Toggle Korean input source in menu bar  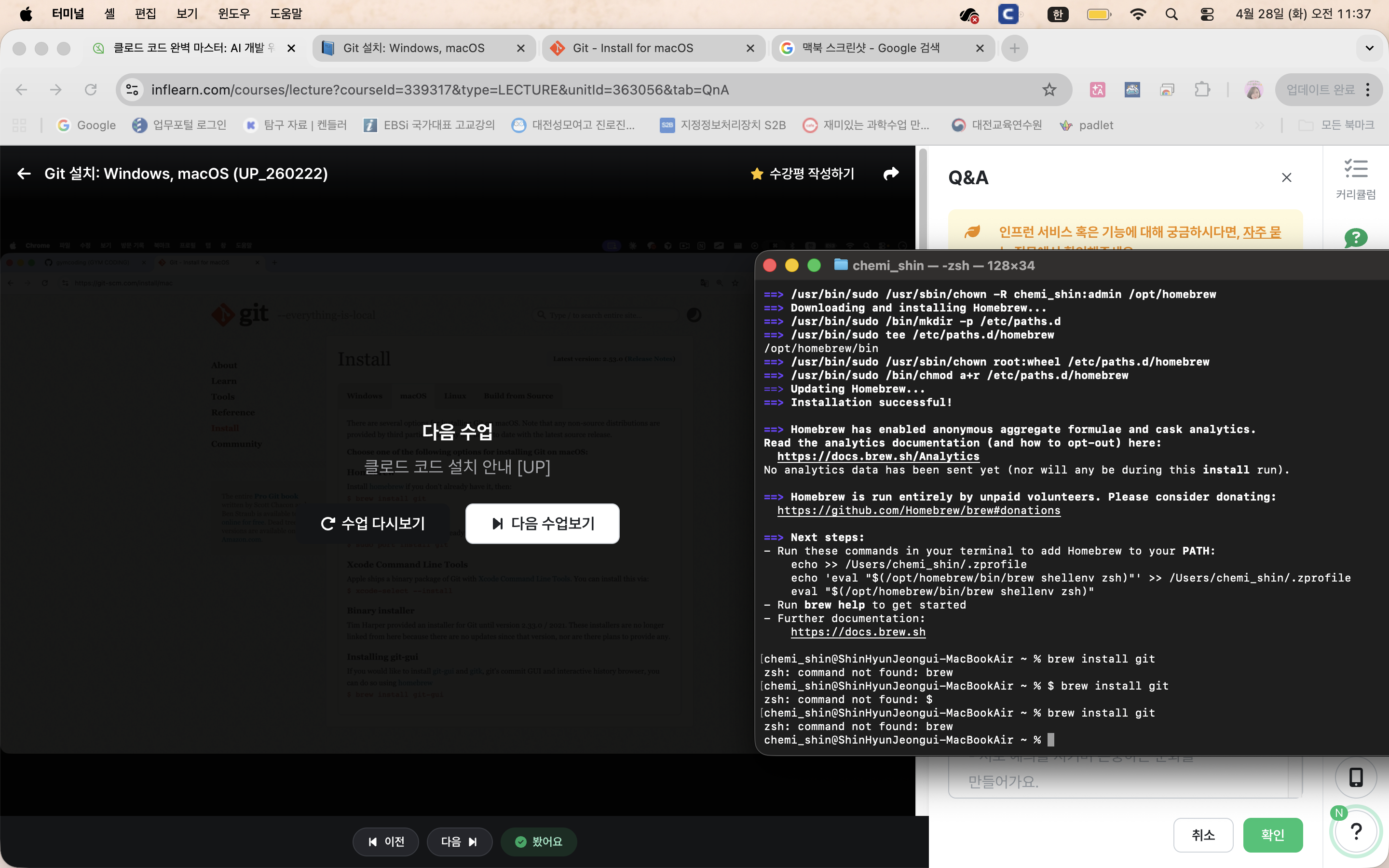pyautogui.click(x=1057, y=14)
